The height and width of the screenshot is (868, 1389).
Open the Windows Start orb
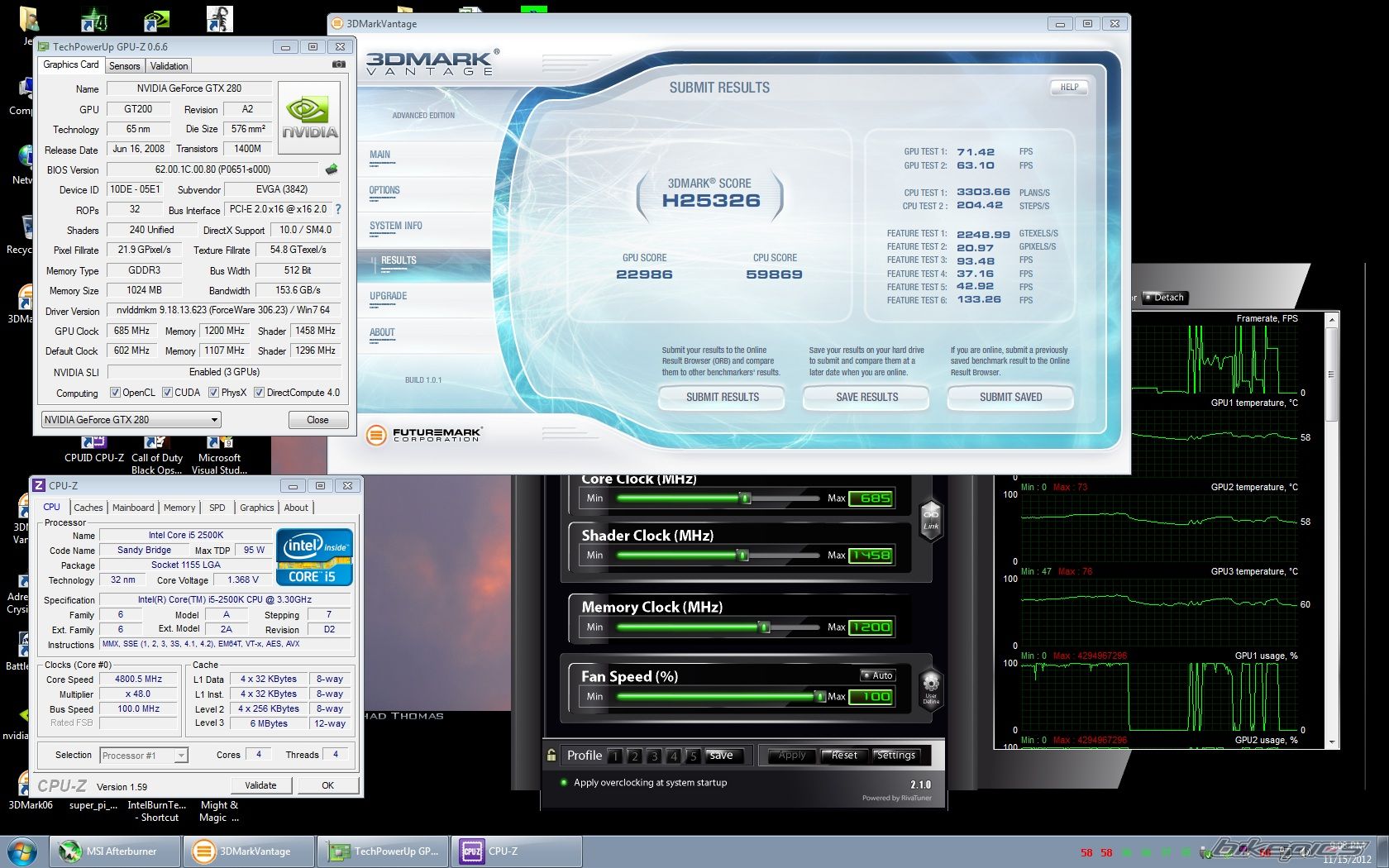pyautogui.click(x=21, y=851)
